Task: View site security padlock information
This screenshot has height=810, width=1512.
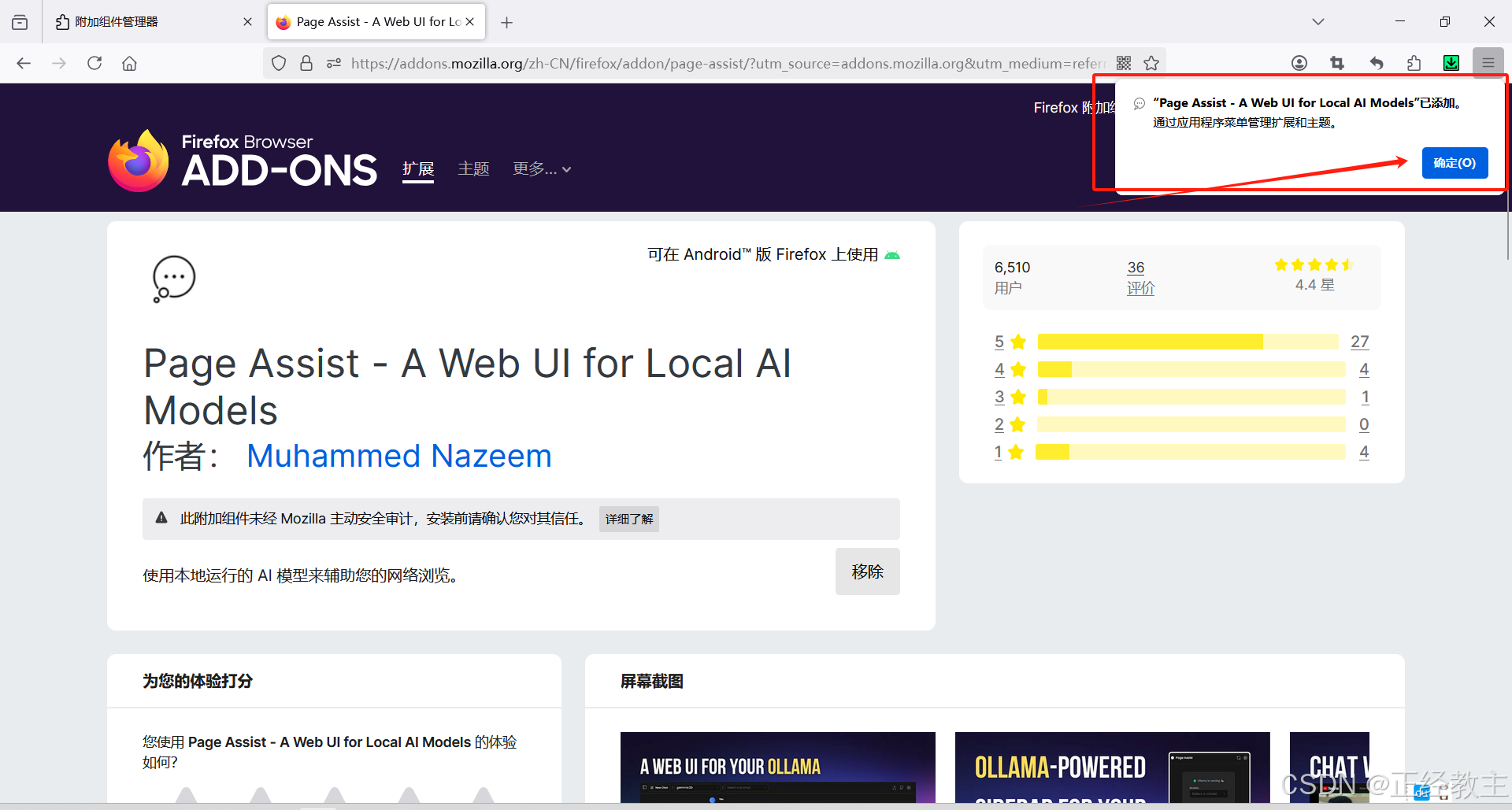Action: 306,63
